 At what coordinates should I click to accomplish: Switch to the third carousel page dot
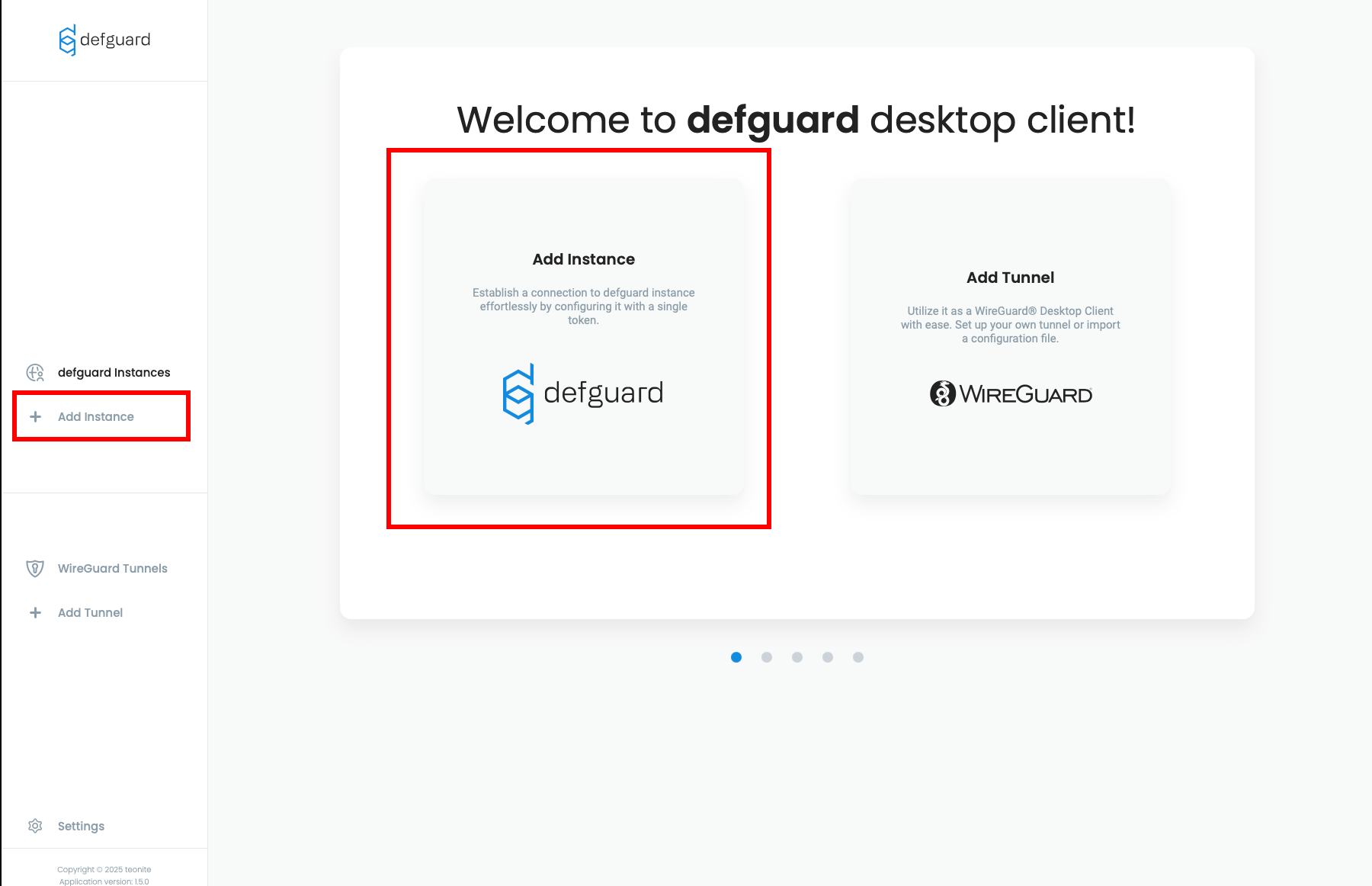coord(797,657)
